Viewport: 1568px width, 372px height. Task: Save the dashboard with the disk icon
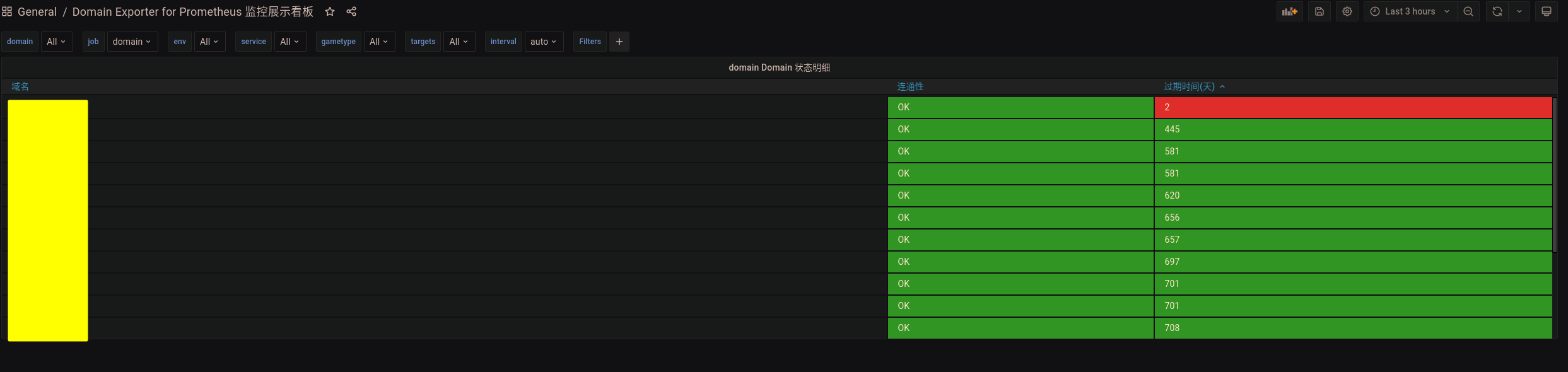(1319, 11)
